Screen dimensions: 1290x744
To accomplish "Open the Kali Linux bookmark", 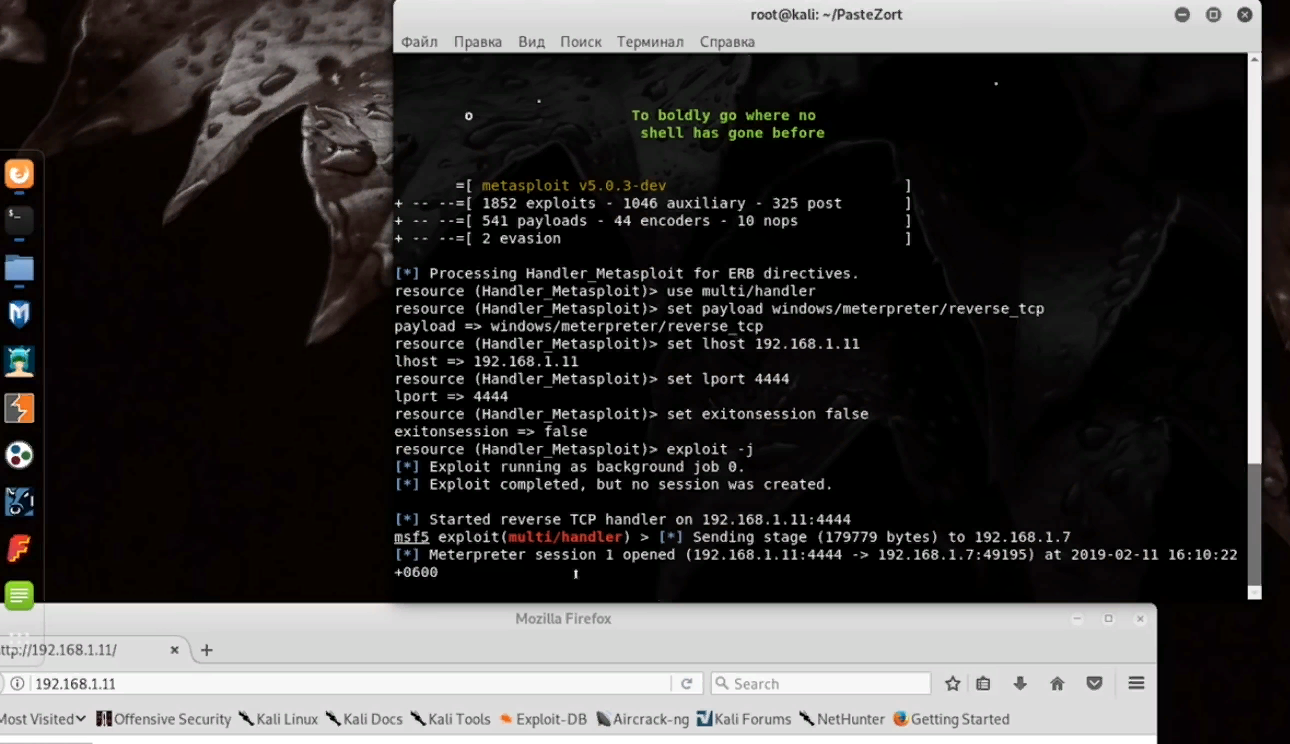I will [278, 719].
